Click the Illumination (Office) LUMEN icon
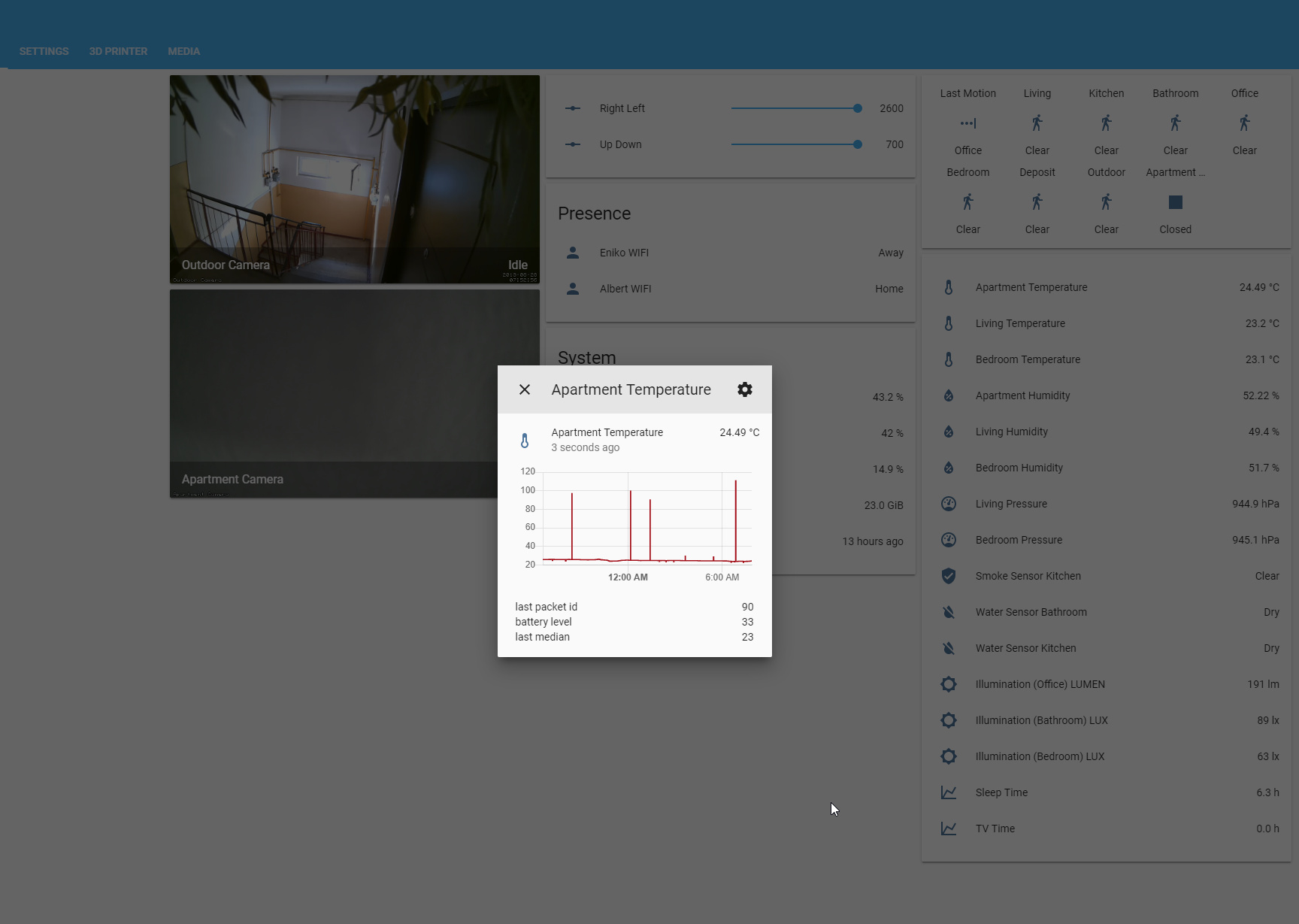Screen dimensions: 1299x924 pos(949,684)
